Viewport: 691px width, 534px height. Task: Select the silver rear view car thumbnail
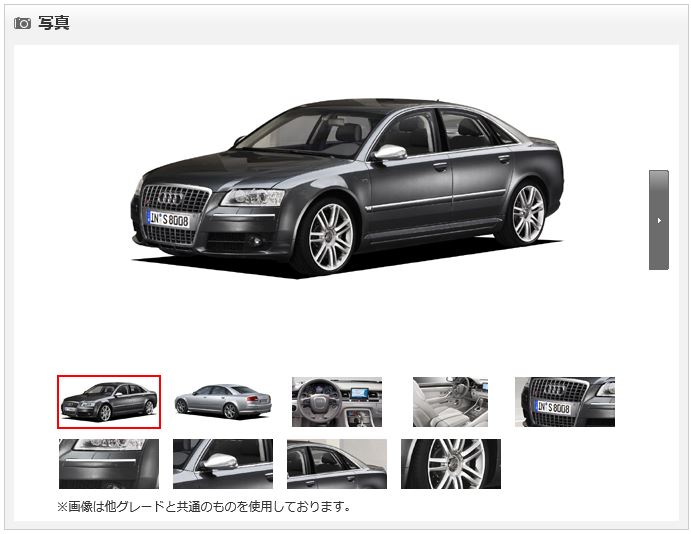223,402
